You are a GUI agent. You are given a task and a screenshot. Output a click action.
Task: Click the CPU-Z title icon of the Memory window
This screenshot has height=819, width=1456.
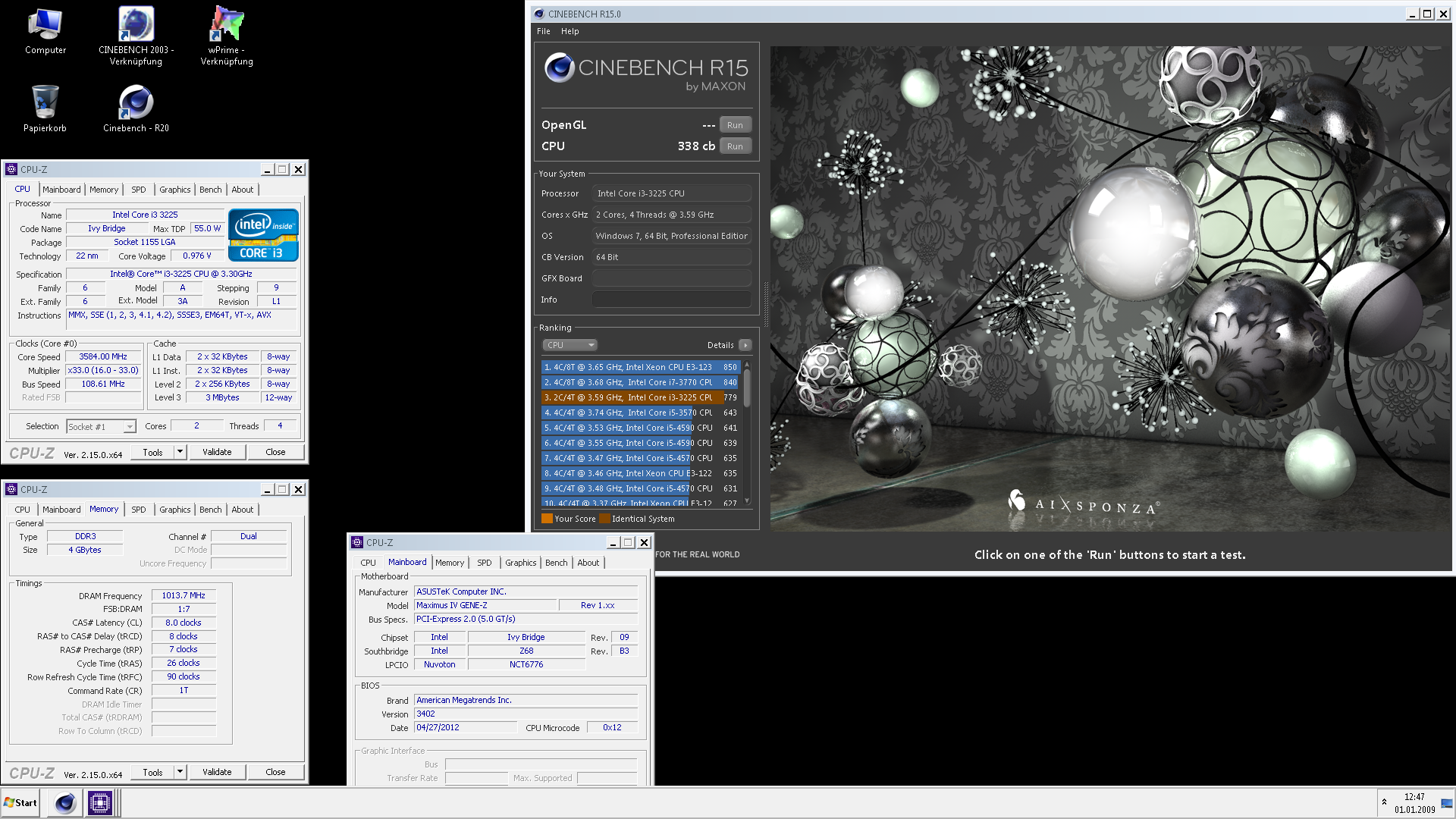pos(11,489)
